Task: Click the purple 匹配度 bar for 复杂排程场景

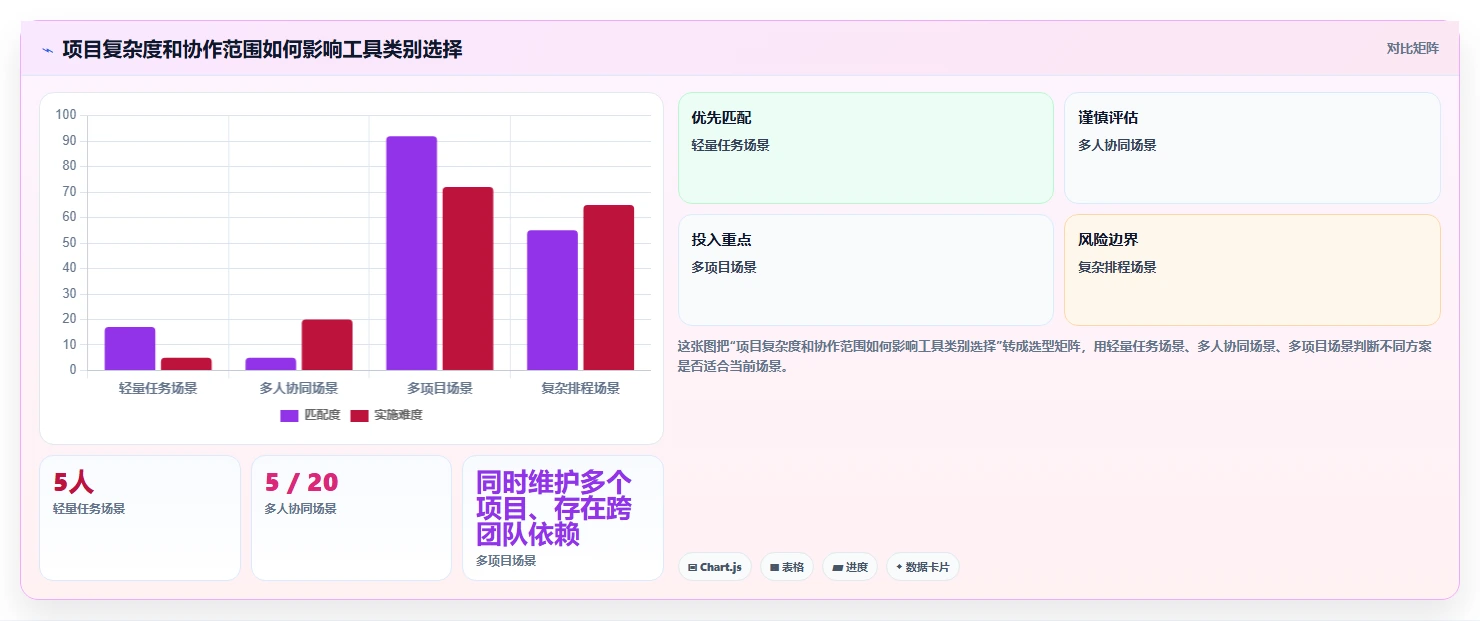Action: pyautogui.click(x=552, y=300)
